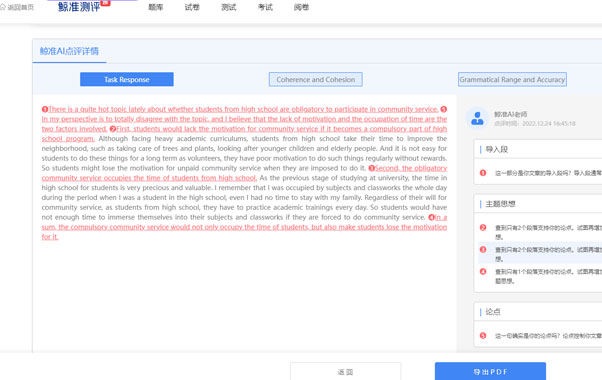Select comment 1 under 导入段

point(538,173)
